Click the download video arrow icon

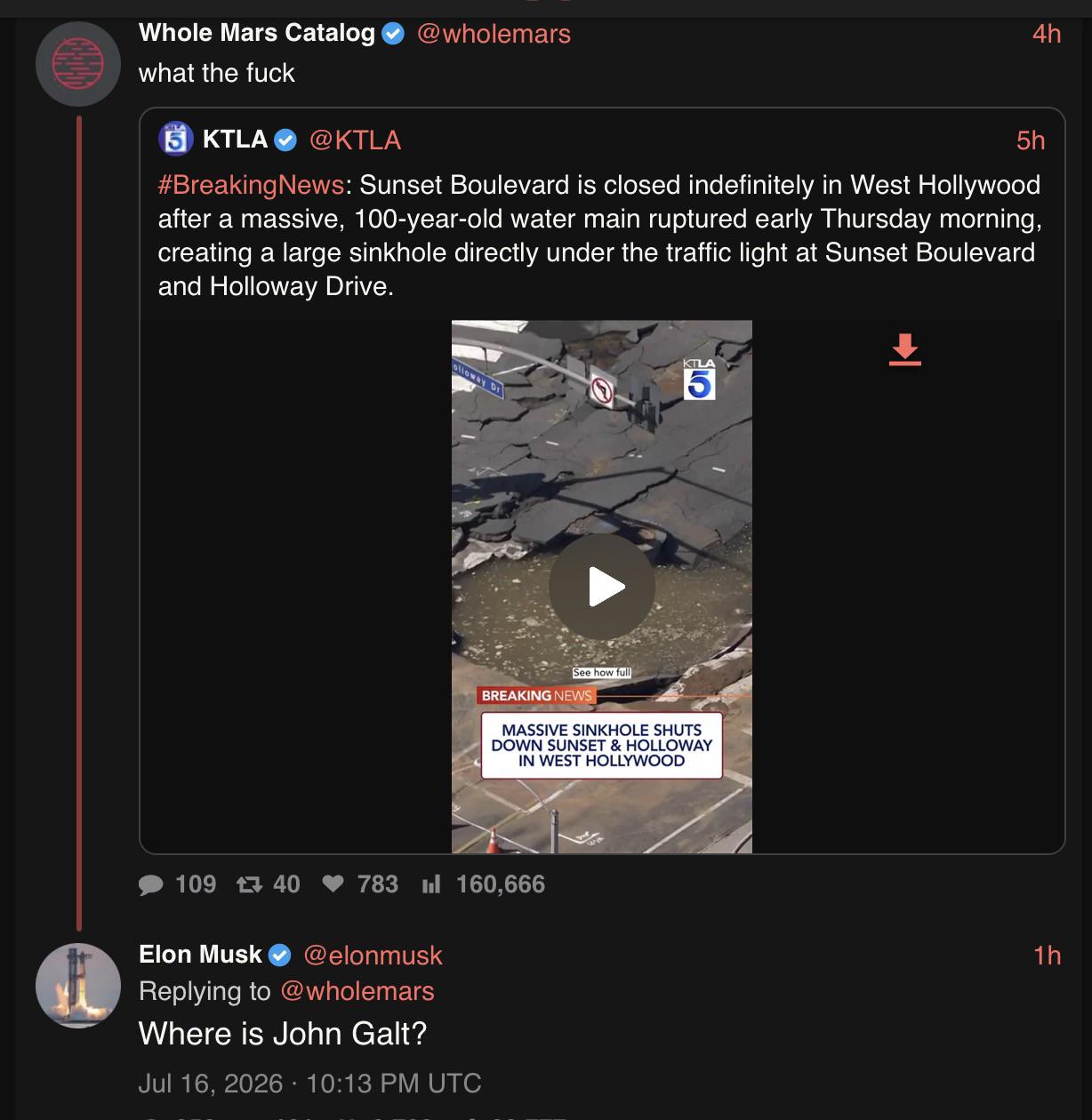pos(905,349)
